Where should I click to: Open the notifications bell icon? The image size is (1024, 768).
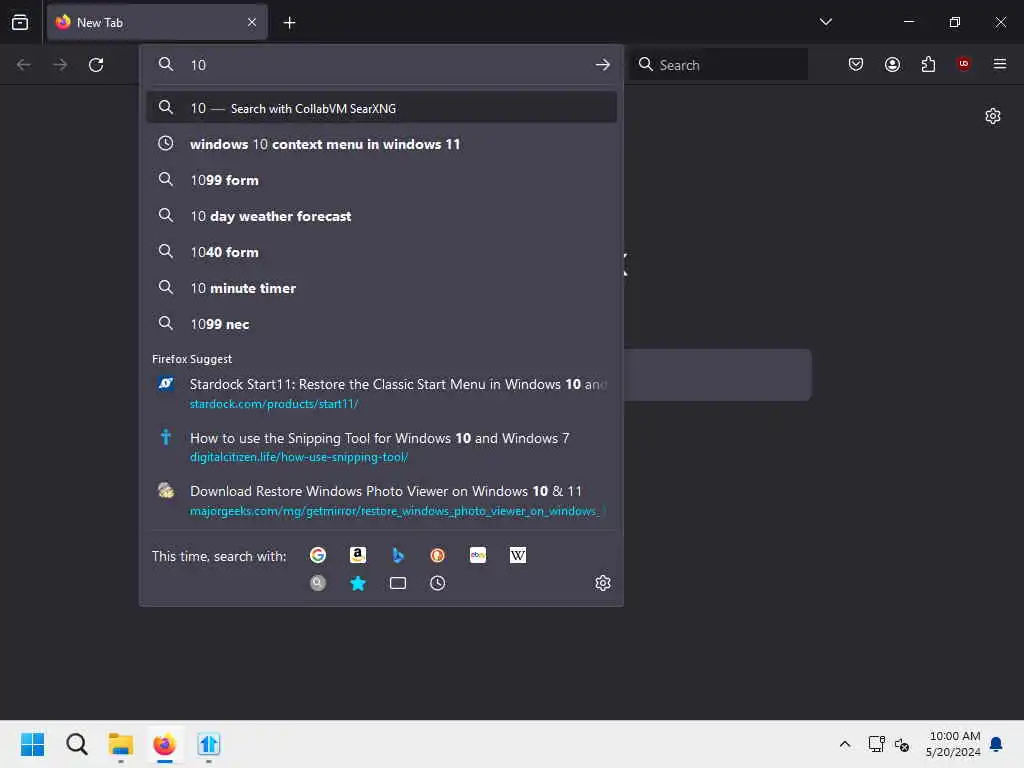click(x=996, y=744)
